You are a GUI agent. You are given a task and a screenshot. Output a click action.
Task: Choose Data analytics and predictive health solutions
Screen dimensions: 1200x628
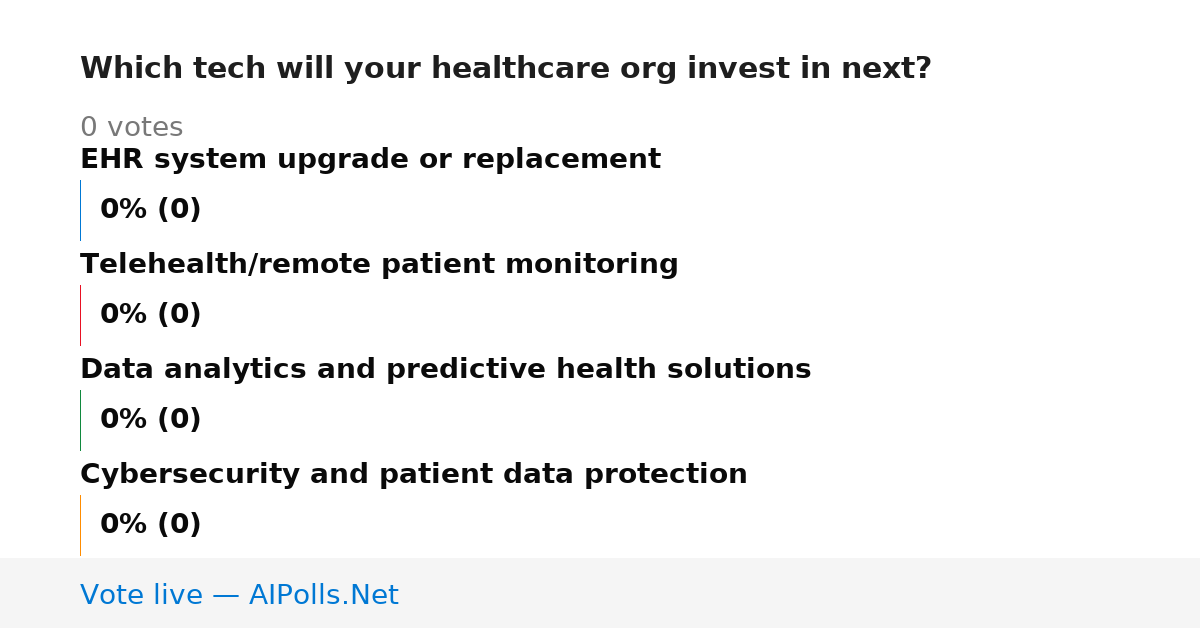(x=445, y=370)
